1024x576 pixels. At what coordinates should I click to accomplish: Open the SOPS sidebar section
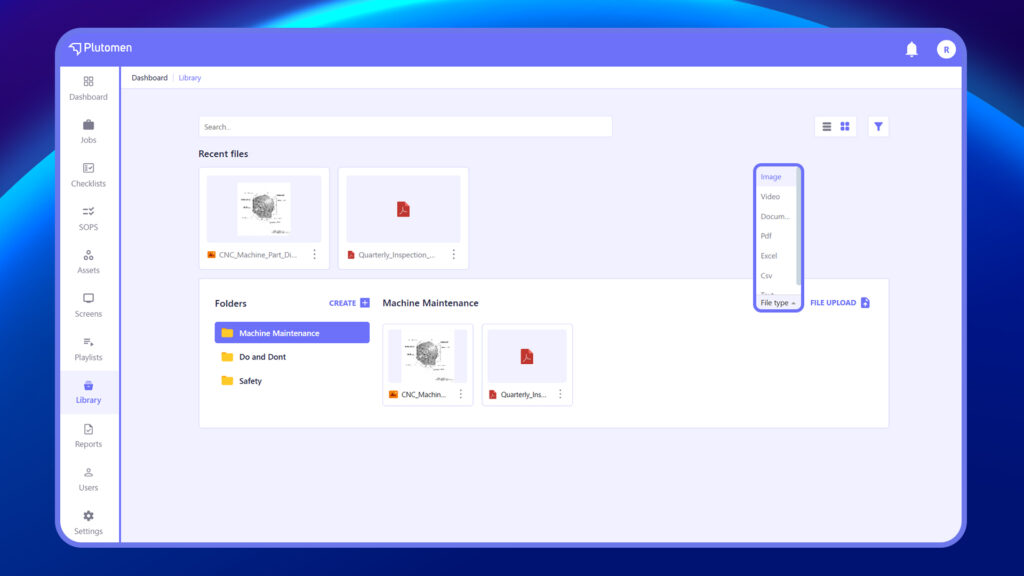(88, 218)
